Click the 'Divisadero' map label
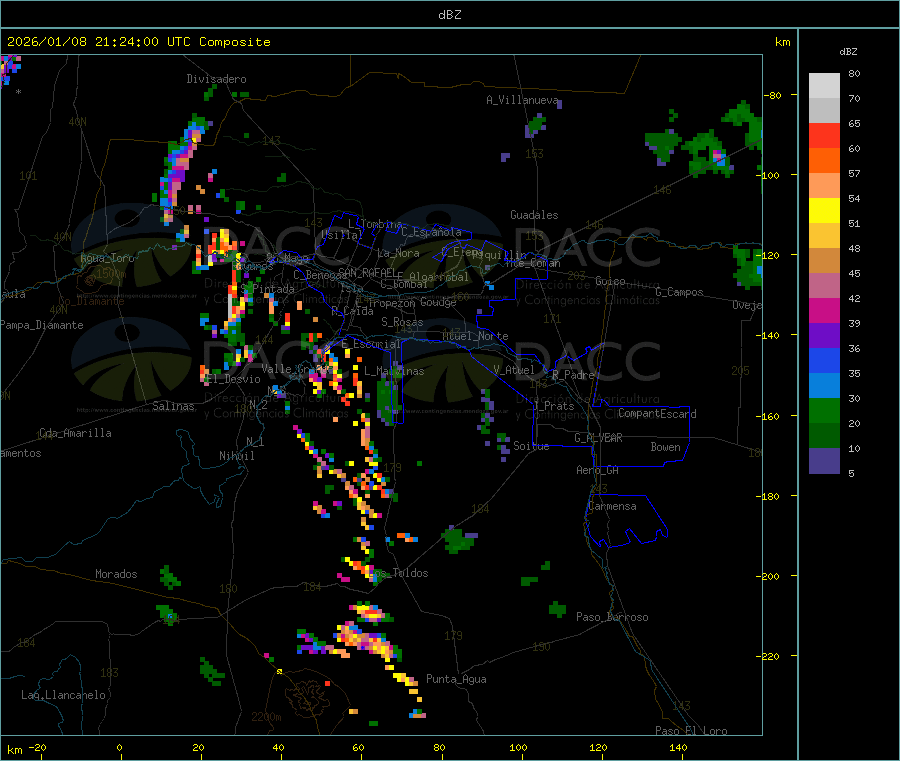The height and width of the screenshot is (761, 900). pos(216,79)
